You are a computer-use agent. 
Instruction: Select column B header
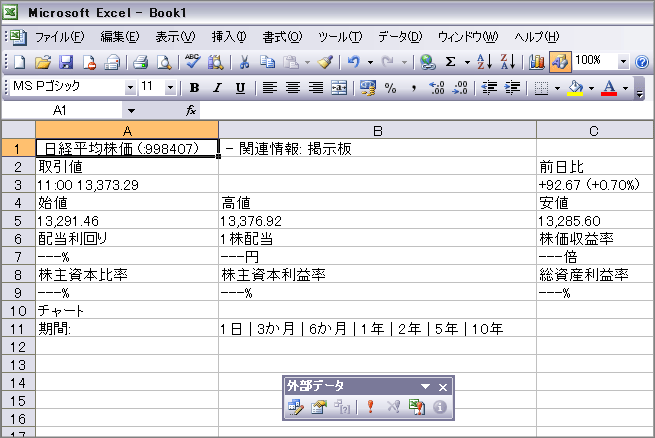(377, 131)
